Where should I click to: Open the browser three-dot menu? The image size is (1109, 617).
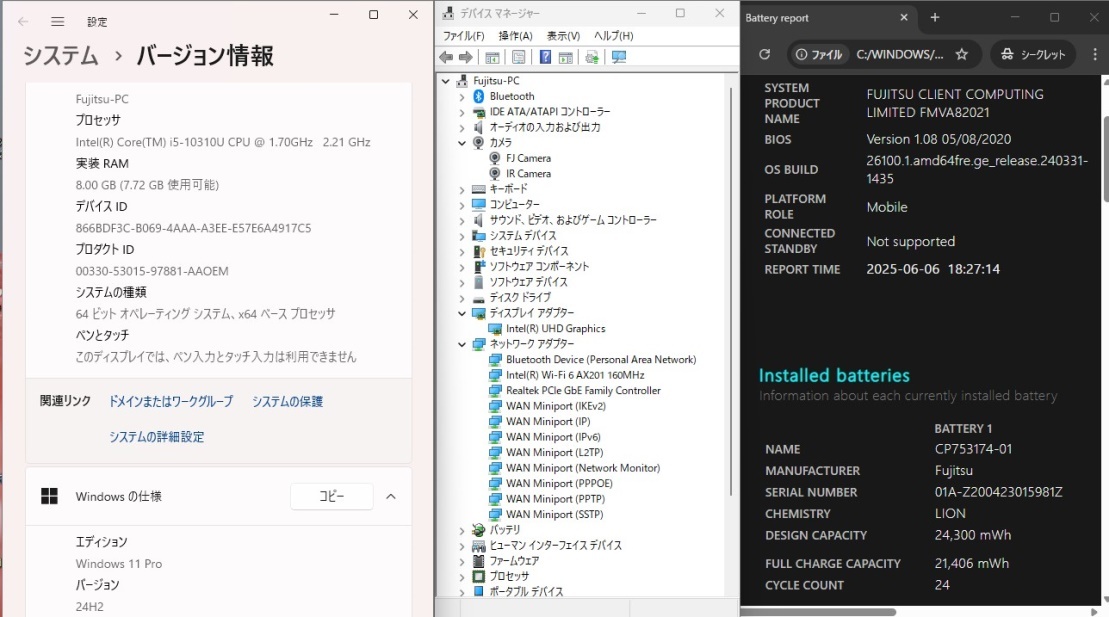[x=1095, y=54]
